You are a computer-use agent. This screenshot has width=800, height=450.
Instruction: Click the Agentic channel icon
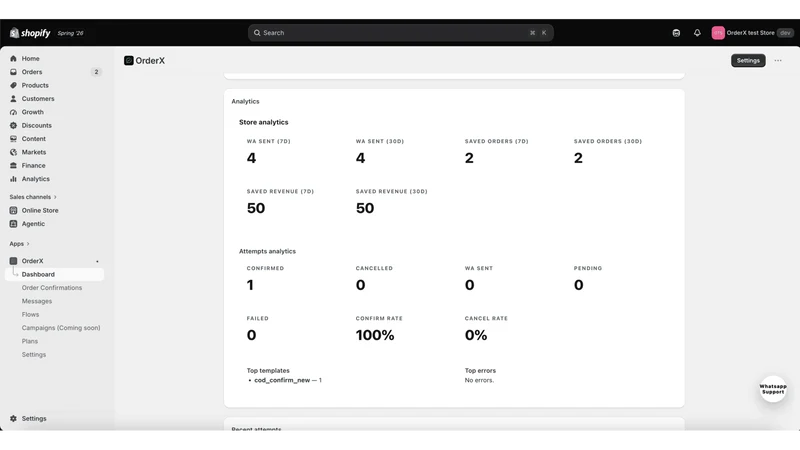(13, 223)
